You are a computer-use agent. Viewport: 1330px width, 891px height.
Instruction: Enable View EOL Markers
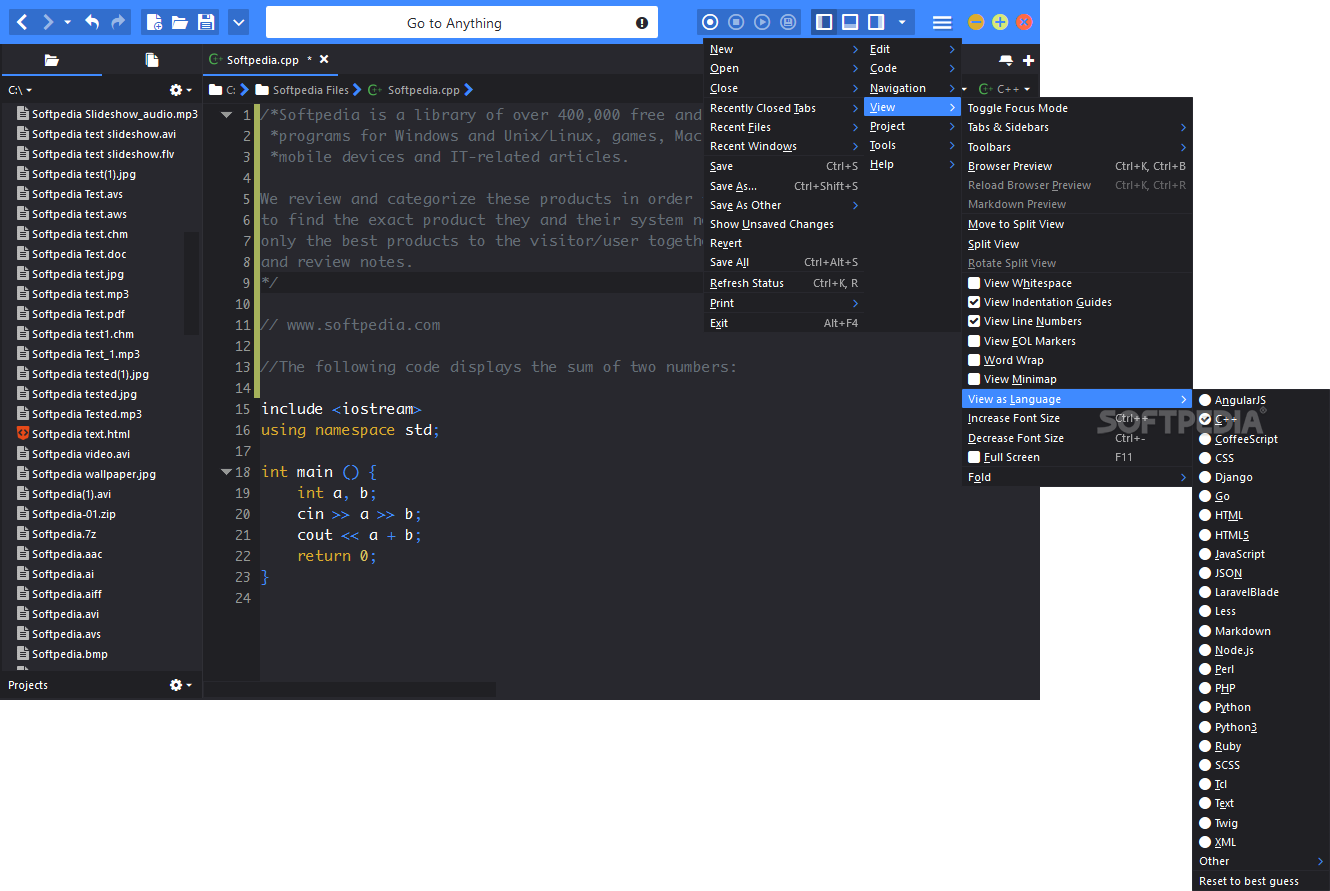point(974,341)
